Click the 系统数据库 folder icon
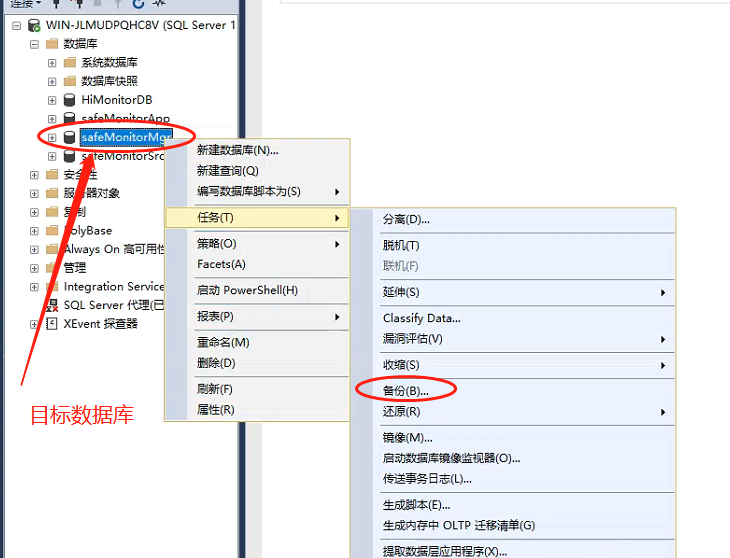730x558 pixels. coord(69,63)
